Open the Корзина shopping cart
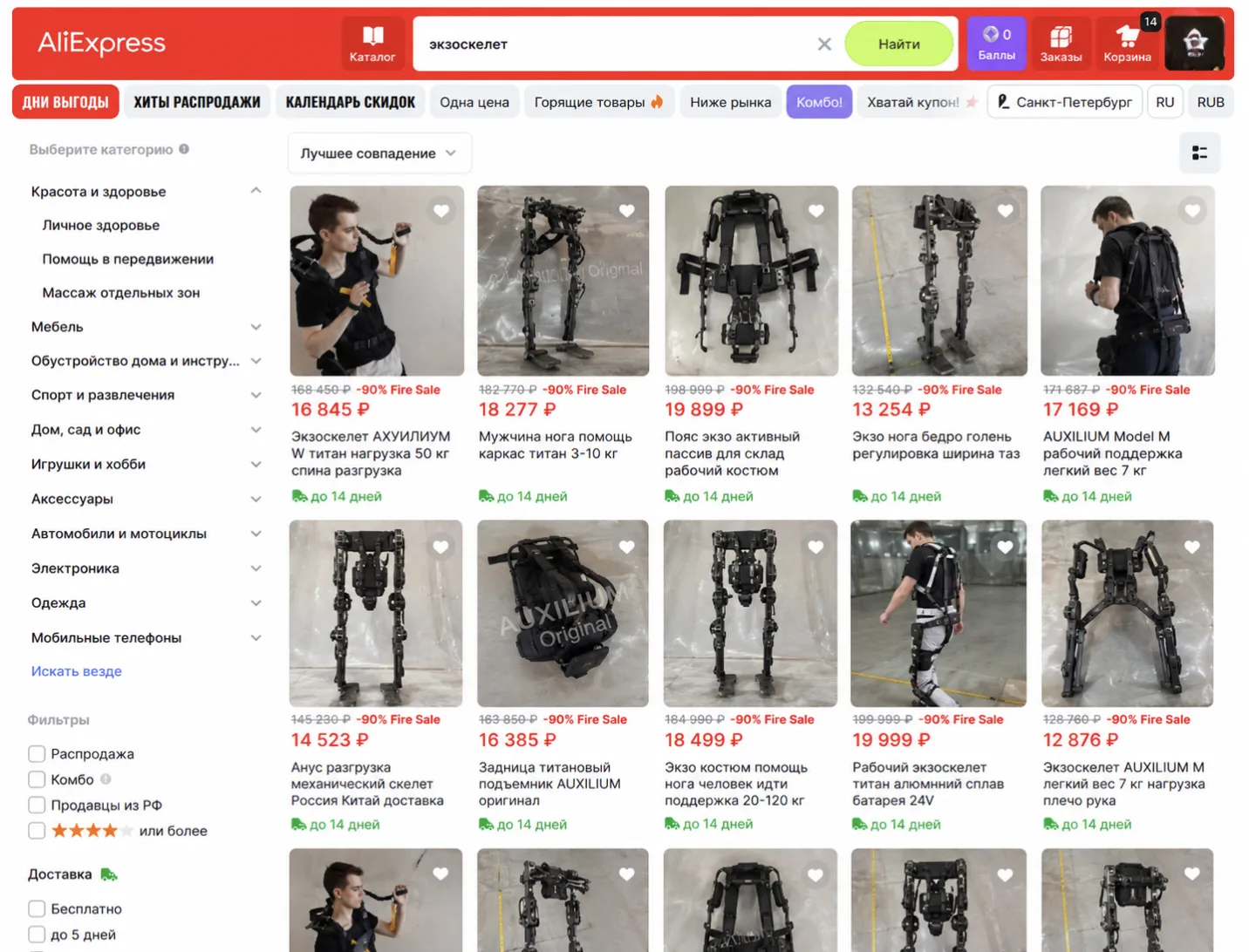This screenshot has height=952, width=1249. point(1127,44)
